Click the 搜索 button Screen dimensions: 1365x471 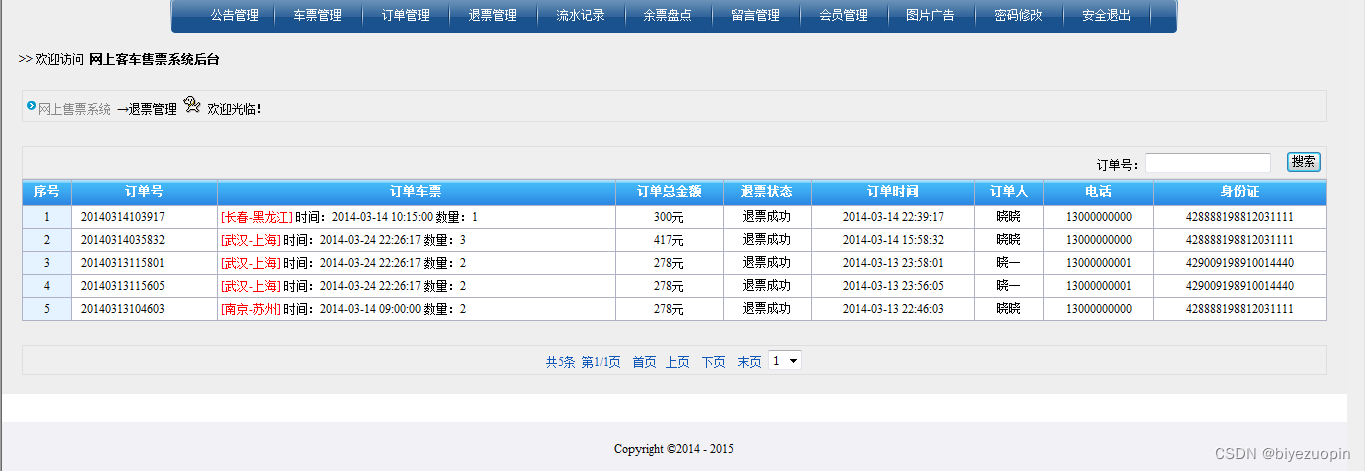tap(1304, 162)
